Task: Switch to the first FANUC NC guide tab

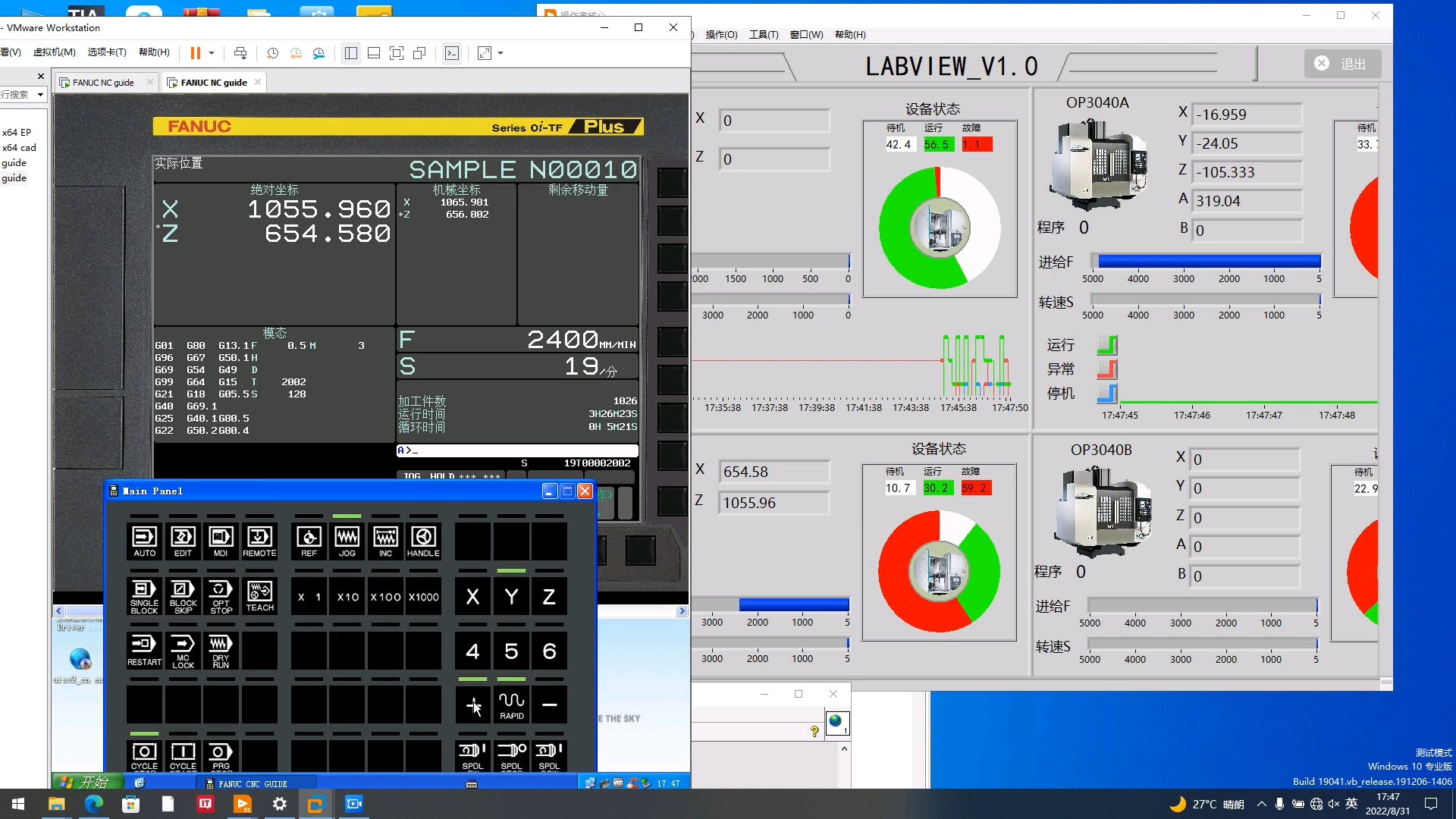Action: 104,82
